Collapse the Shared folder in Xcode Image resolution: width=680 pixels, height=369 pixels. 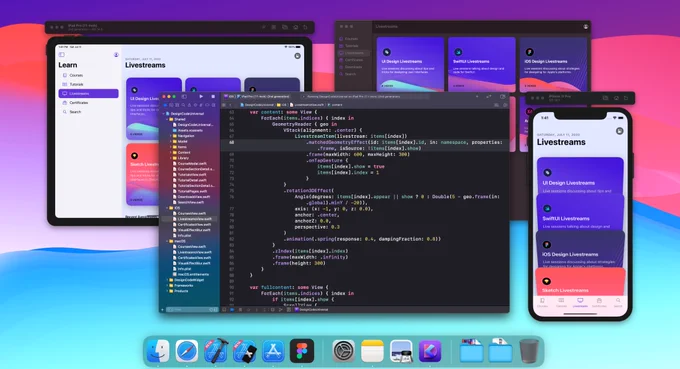(167, 119)
